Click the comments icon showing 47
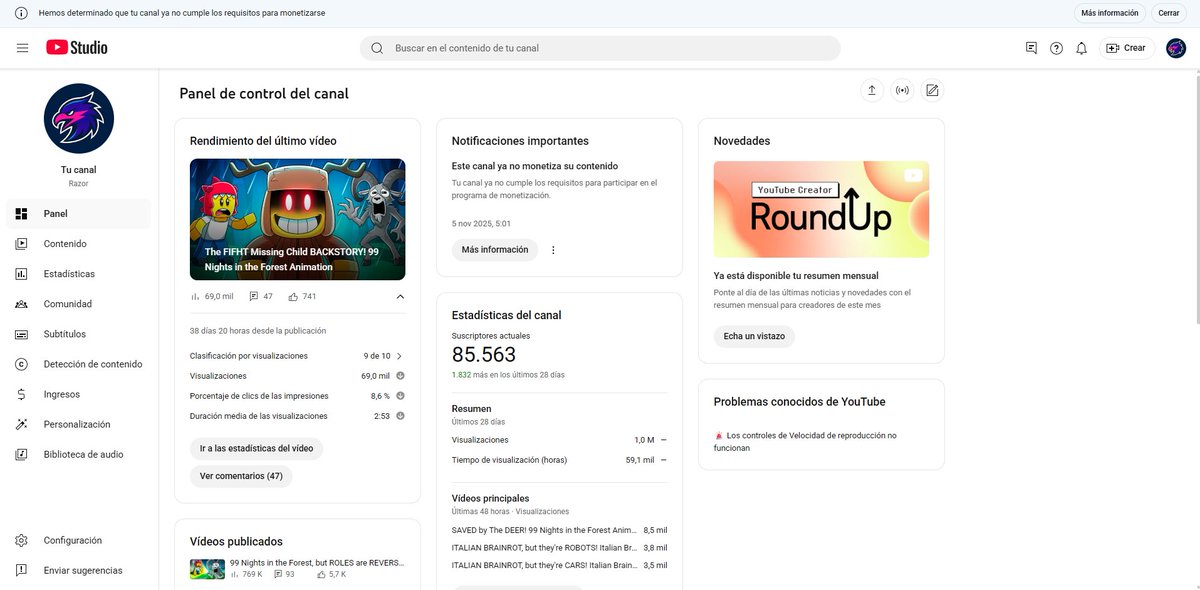 tap(254, 296)
